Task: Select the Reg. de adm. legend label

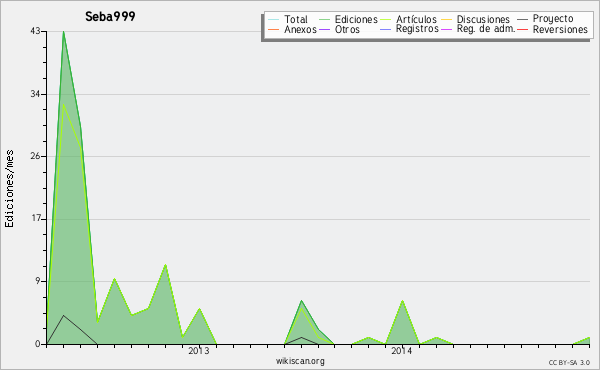Action: [x=486, y=29]
